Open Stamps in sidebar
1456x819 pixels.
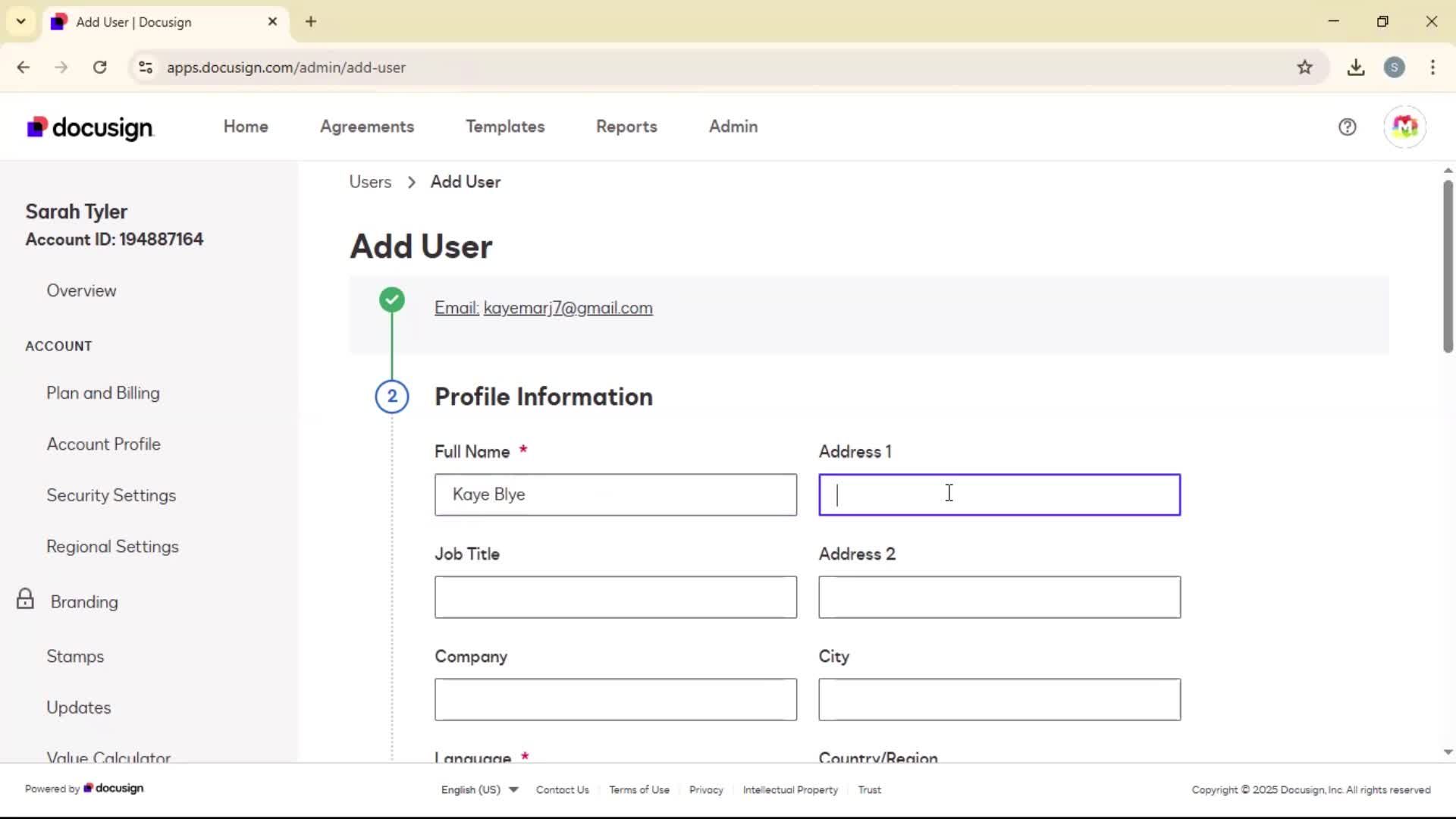click(x=75, y=656)
